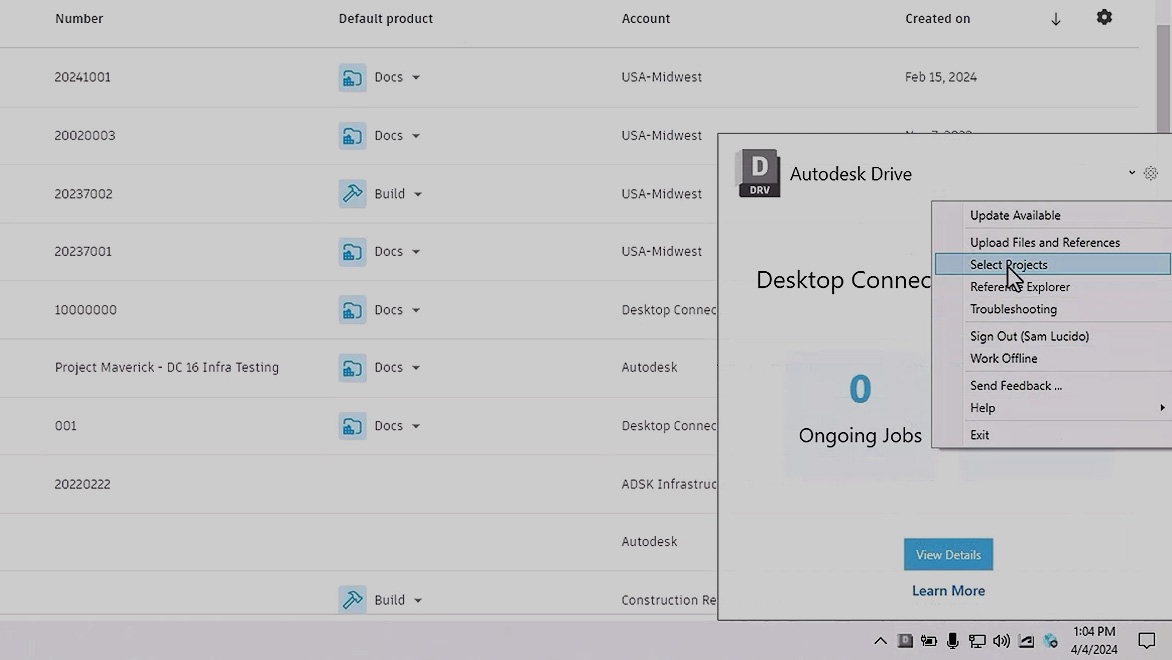This screenshot has height=660, width=1172.
Task: Click the Build hammer icon in row 20237002
Action: (352, 194)
